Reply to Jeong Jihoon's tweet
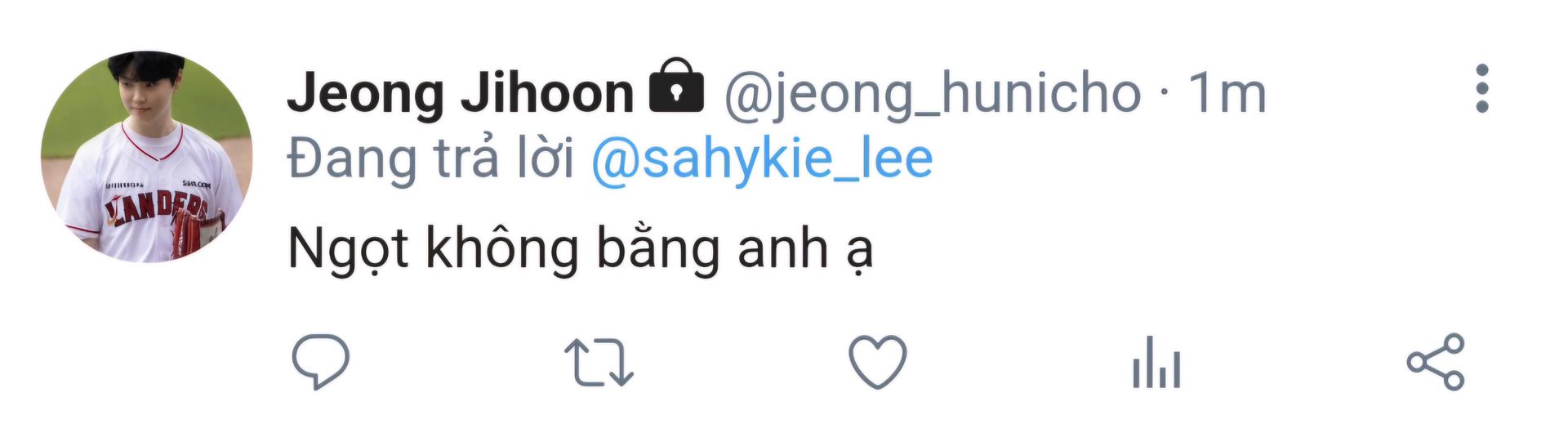 320,361
